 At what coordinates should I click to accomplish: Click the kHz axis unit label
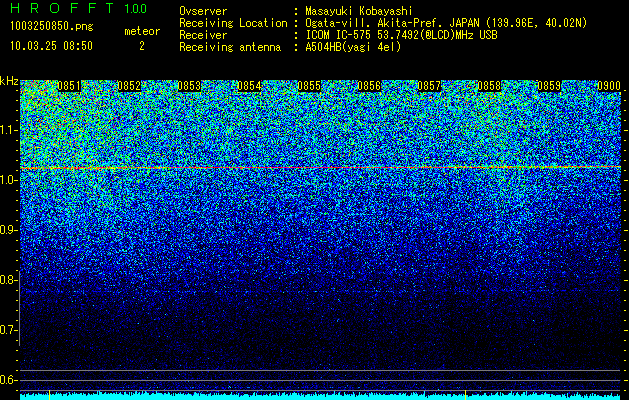(9, 81)
